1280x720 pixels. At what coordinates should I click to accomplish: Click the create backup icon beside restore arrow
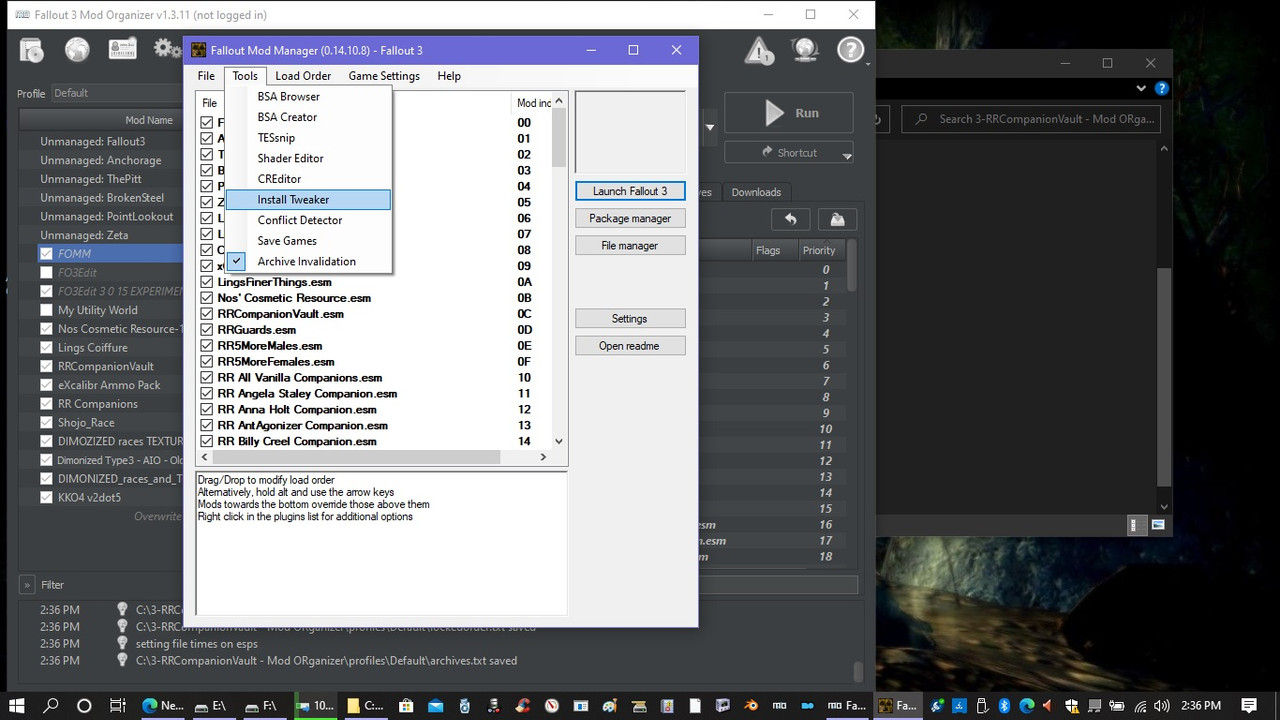[x=837, y=219]
